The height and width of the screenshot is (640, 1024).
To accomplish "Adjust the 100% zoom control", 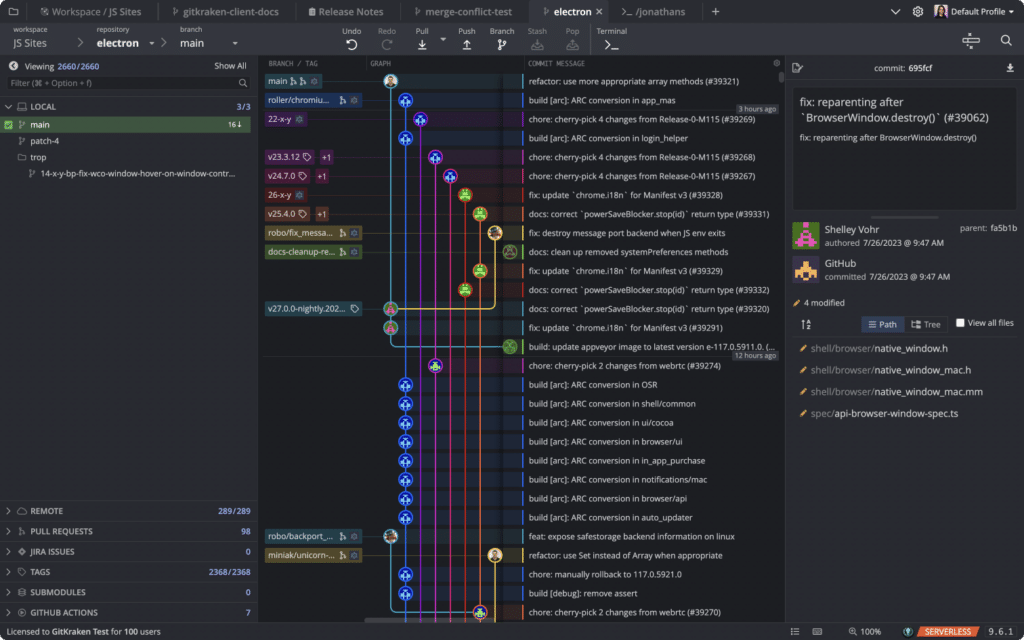I will tap(864, 632).
